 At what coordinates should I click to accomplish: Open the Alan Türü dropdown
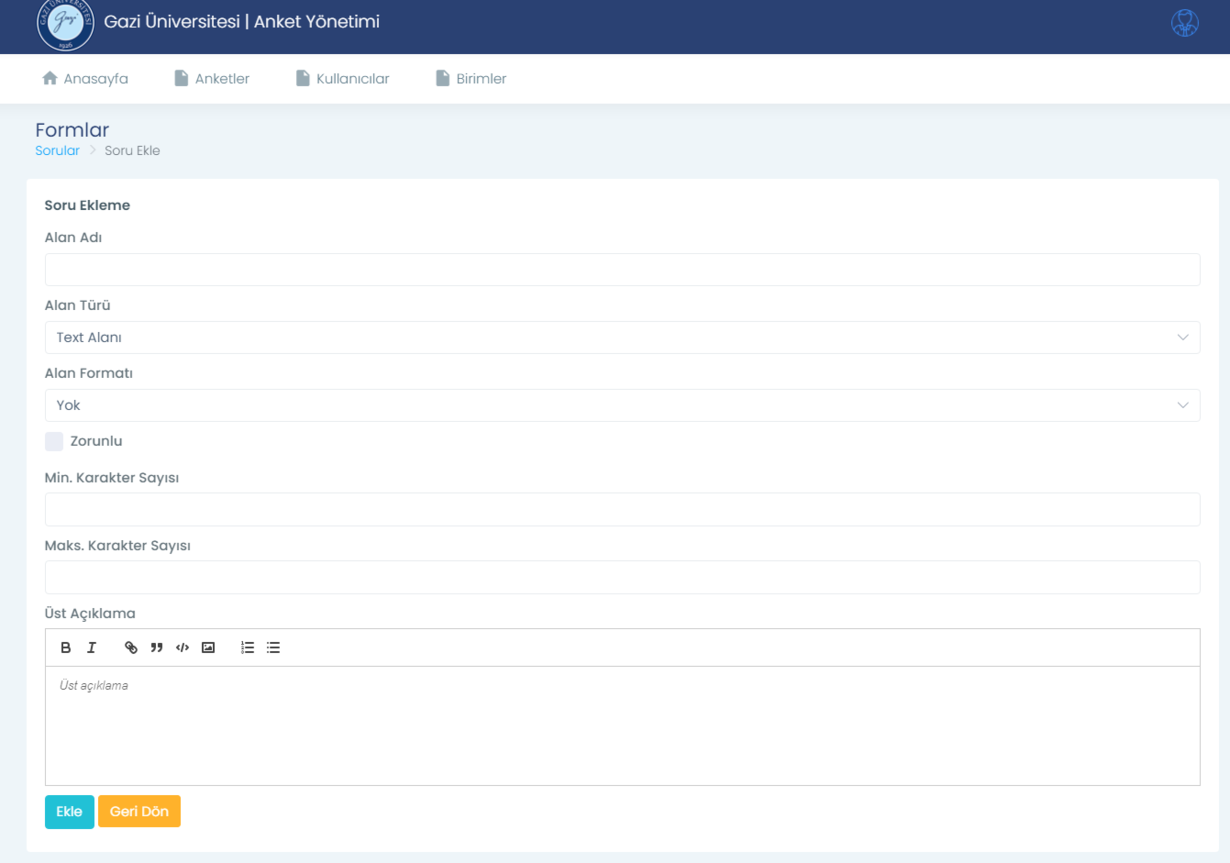pos(622,338)
